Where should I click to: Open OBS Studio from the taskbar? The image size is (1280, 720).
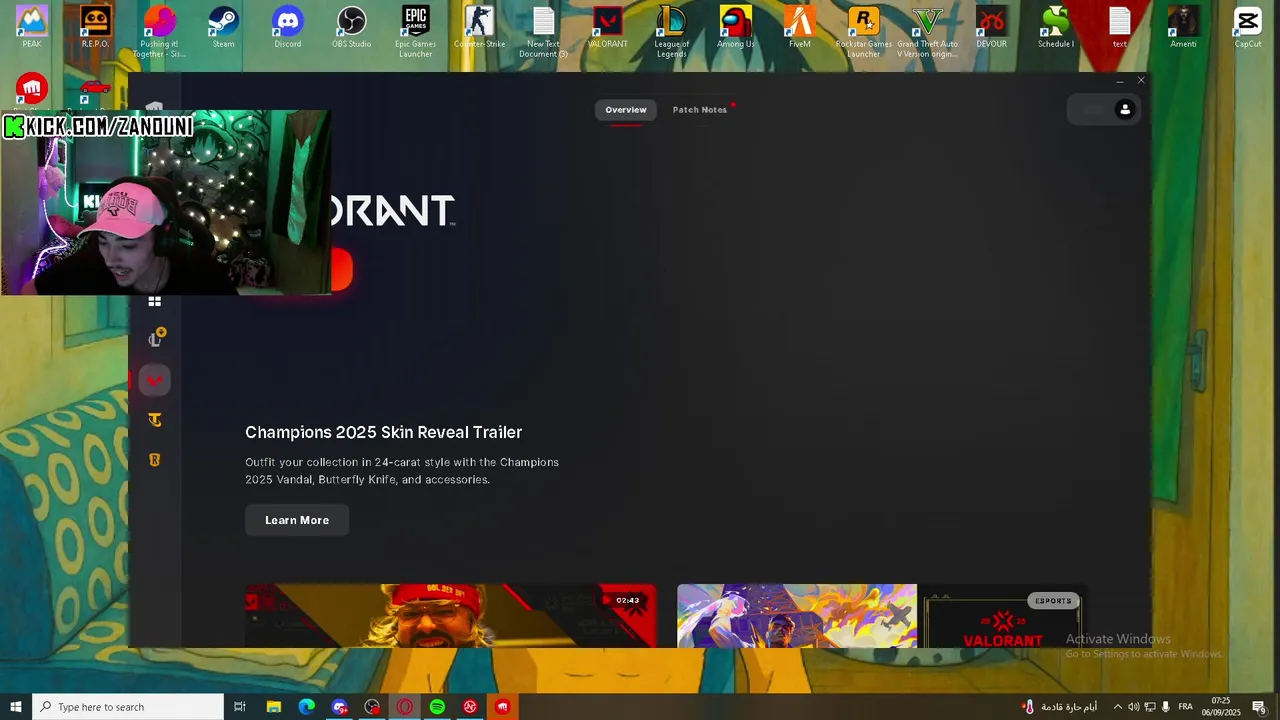tap(373, 707)
